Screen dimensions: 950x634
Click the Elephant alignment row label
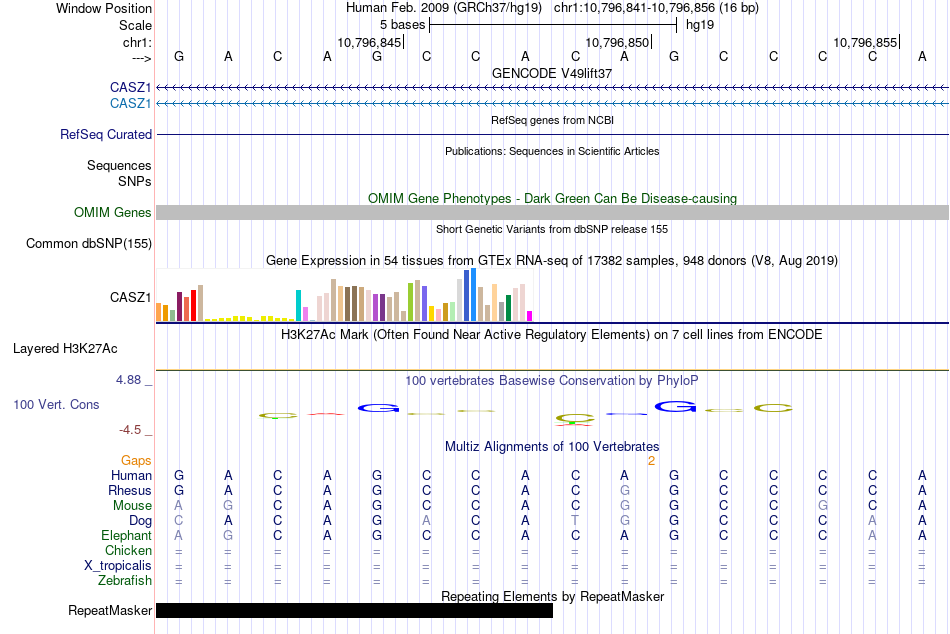point(127,536)
